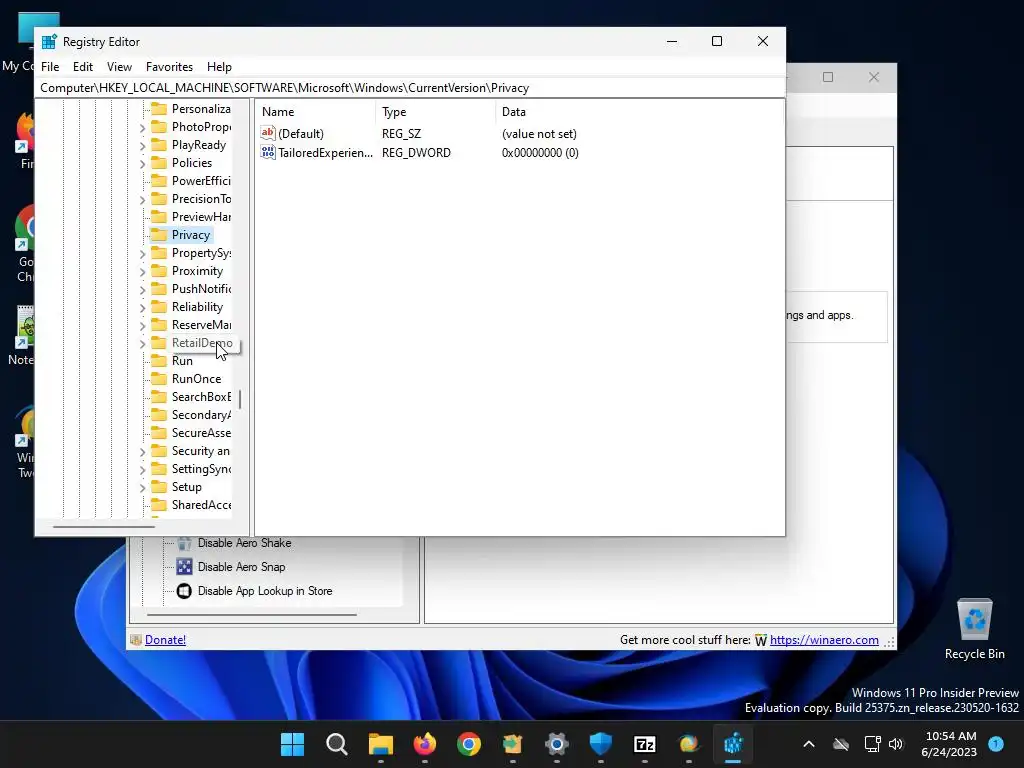The image size is (1024, 768).
Task: Open Windows Security shield in taskbar
Action: [x=600, y=744]
